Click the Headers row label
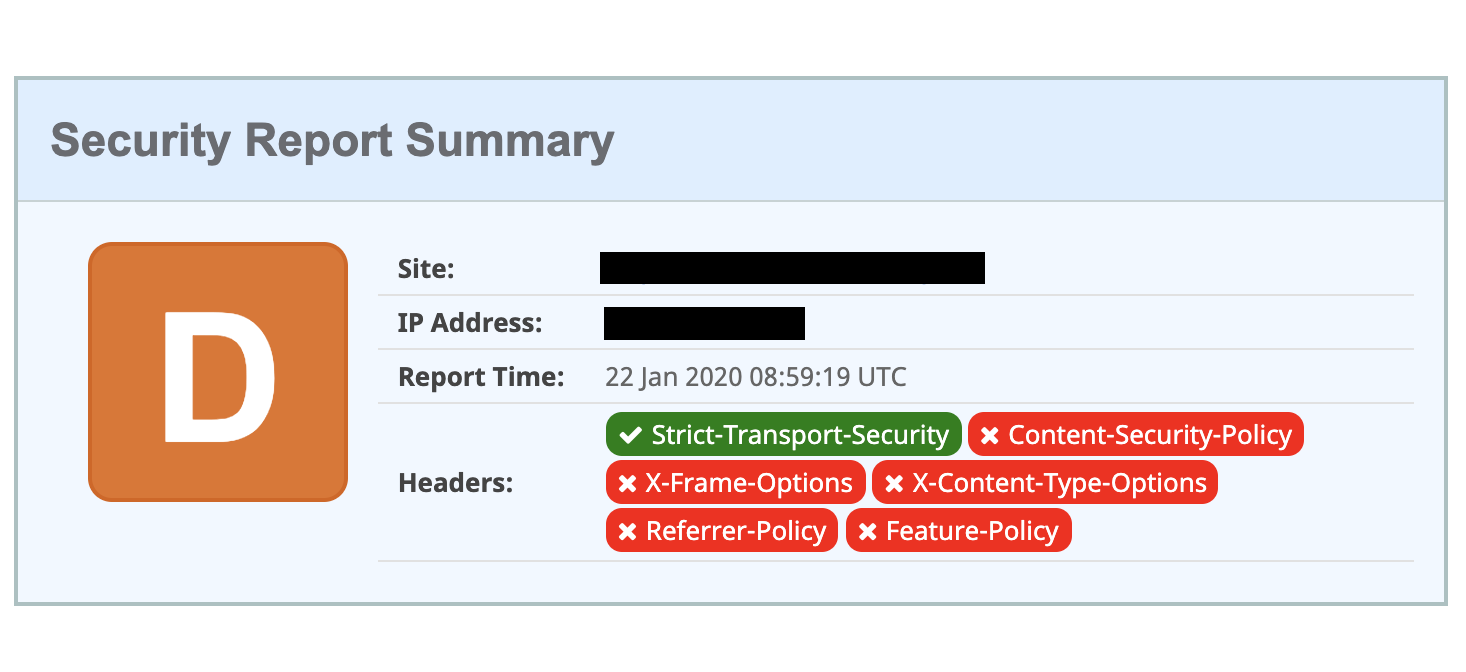Screen dimensions: 1466x672 click(455, 484)
